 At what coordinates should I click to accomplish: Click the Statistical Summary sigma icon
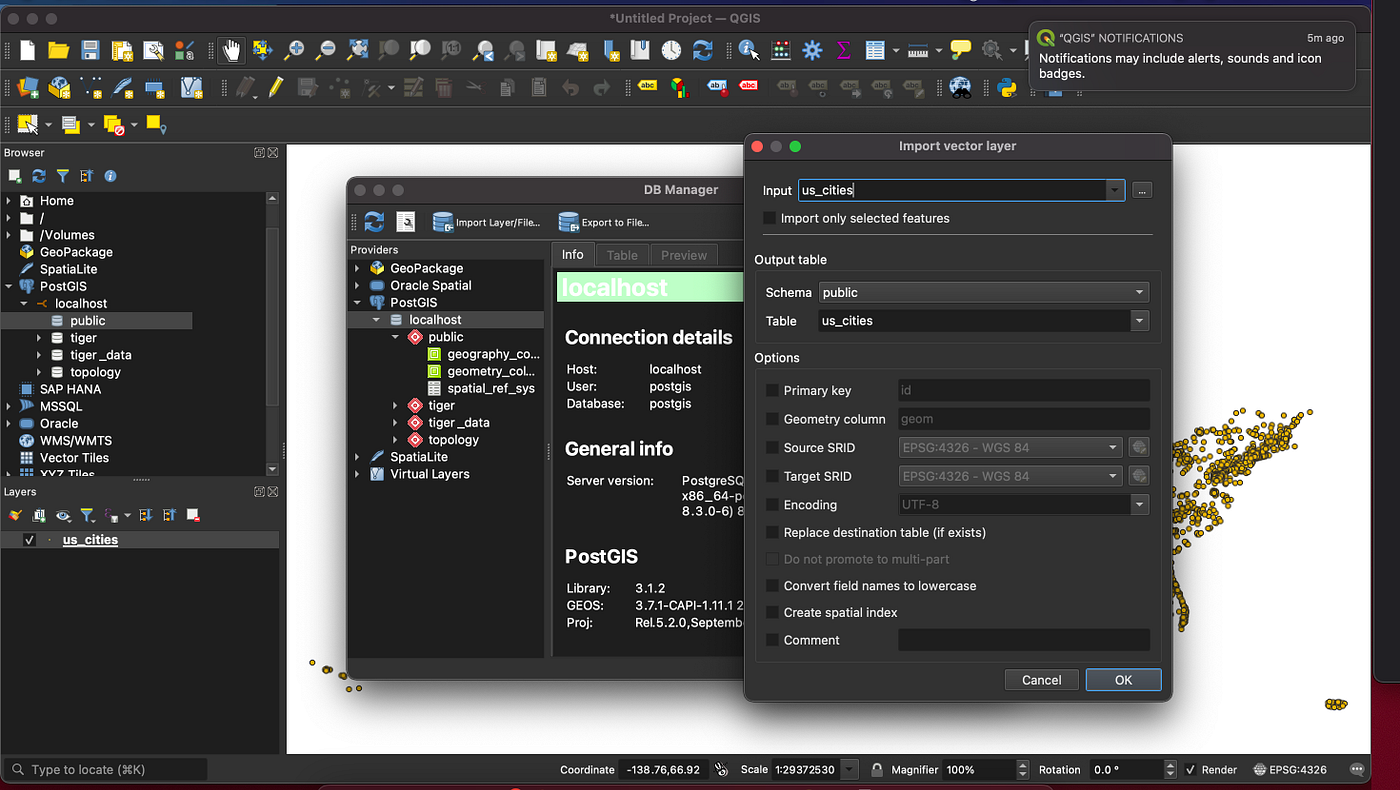tap(843, 50)
